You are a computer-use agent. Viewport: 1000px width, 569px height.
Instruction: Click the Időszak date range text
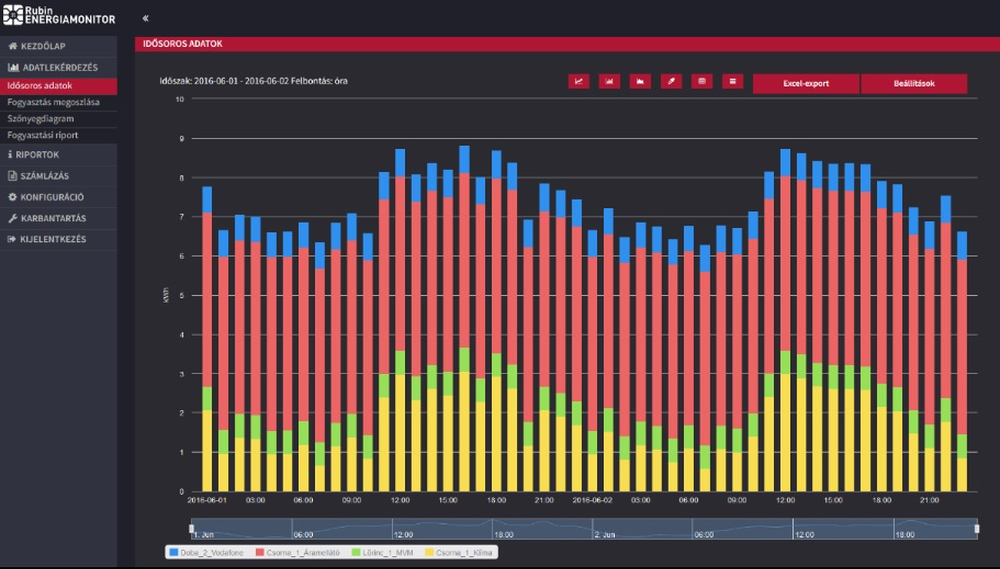click(253, 81)
